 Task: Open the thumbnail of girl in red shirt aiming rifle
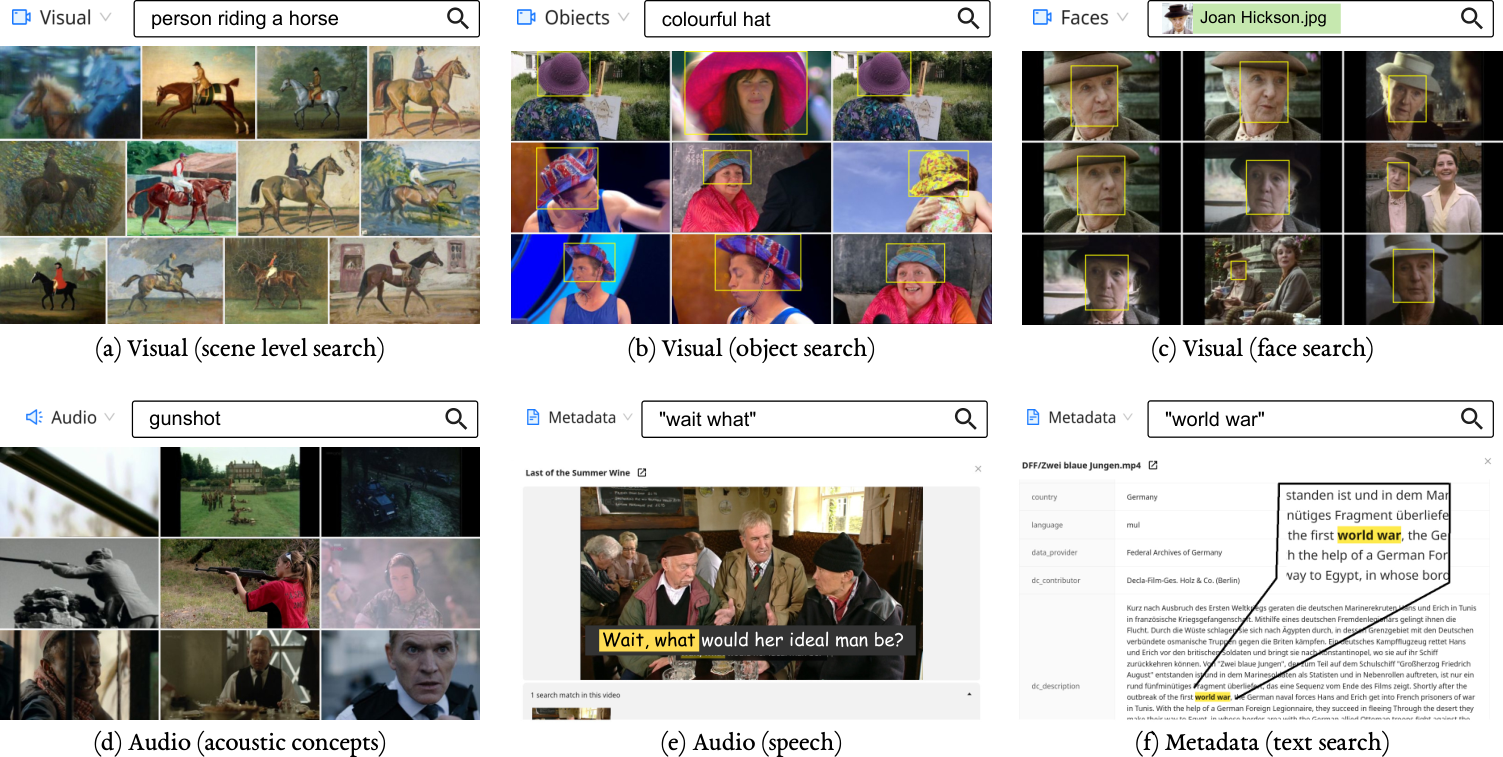239,583
